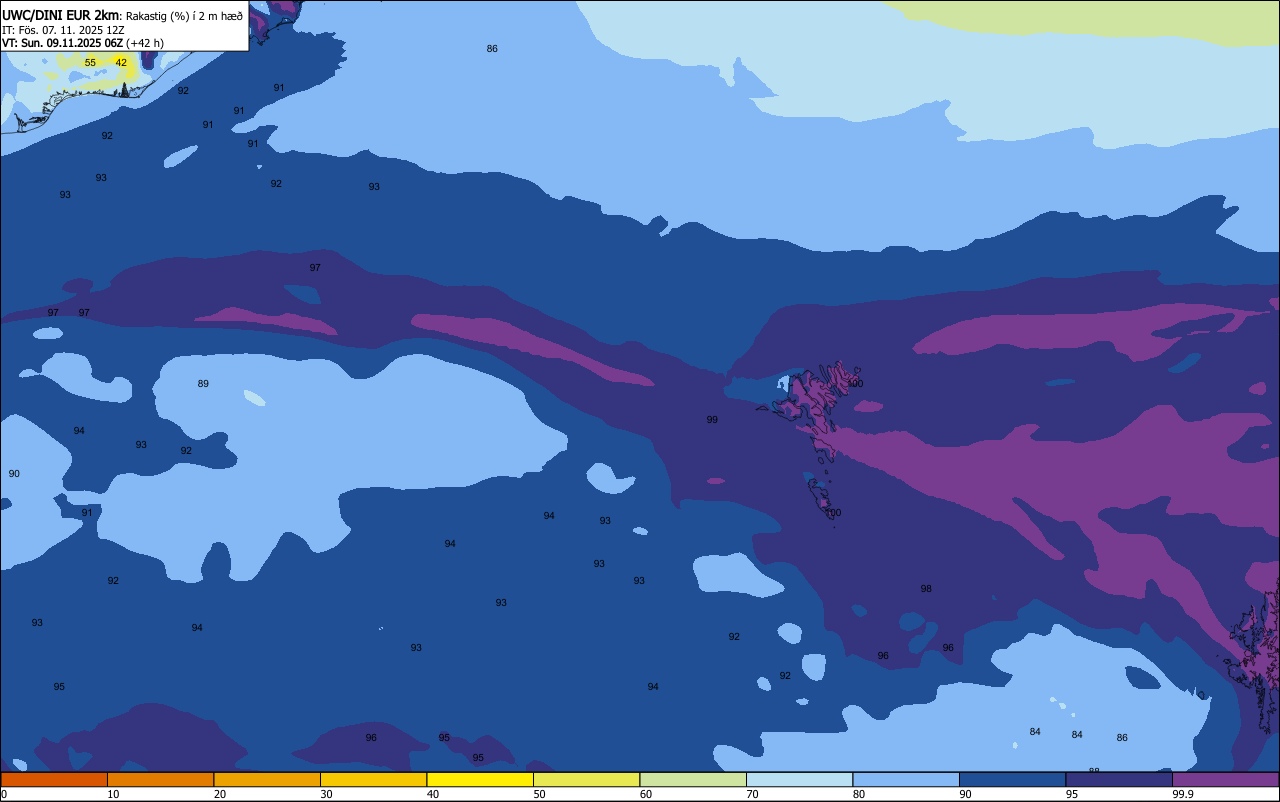This screenshot has width=1280, height=802.
Task: Click the UWC/DINI EUR 2km title text
Action: pyautogui.click(x=61, y=15)
